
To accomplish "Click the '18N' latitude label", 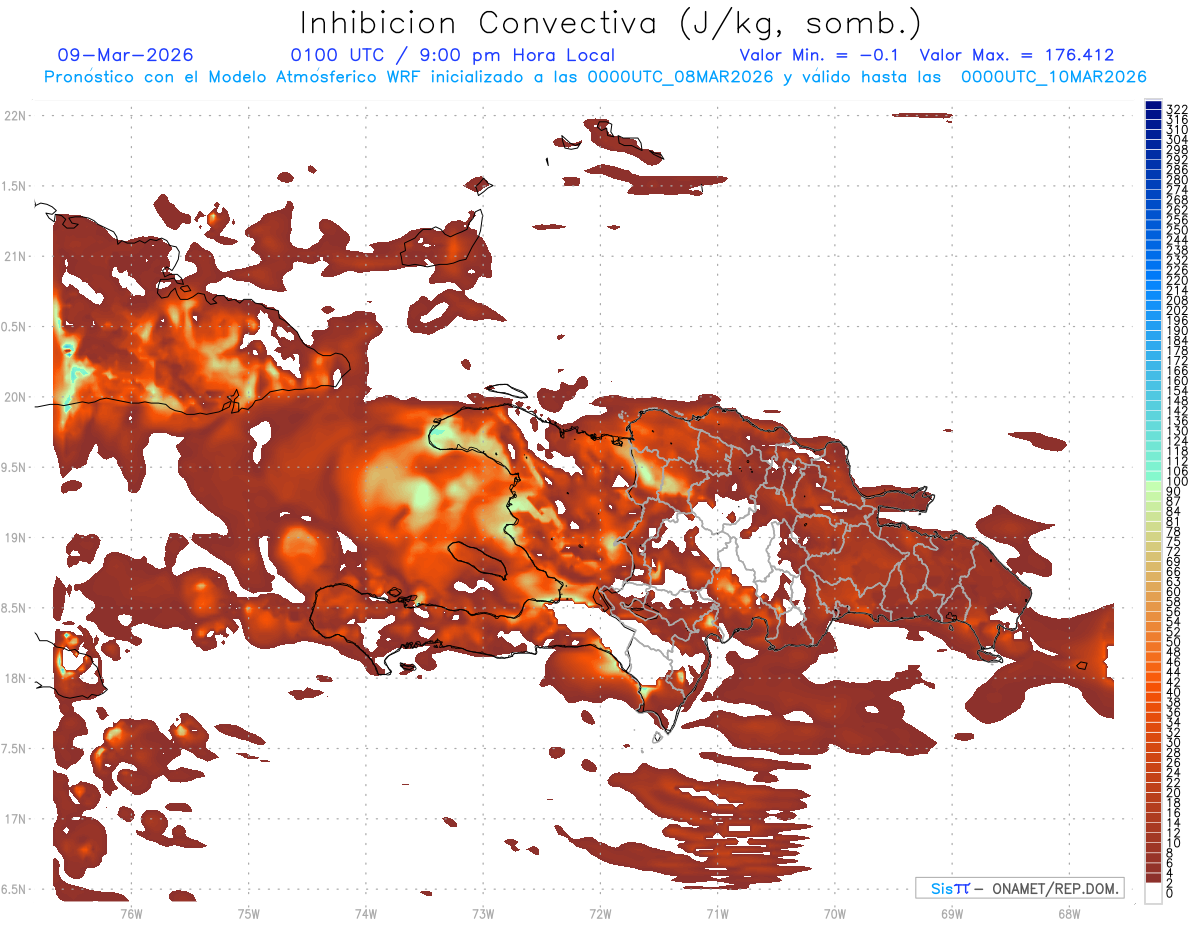I will pyautogui.click(x=17, y=678).
